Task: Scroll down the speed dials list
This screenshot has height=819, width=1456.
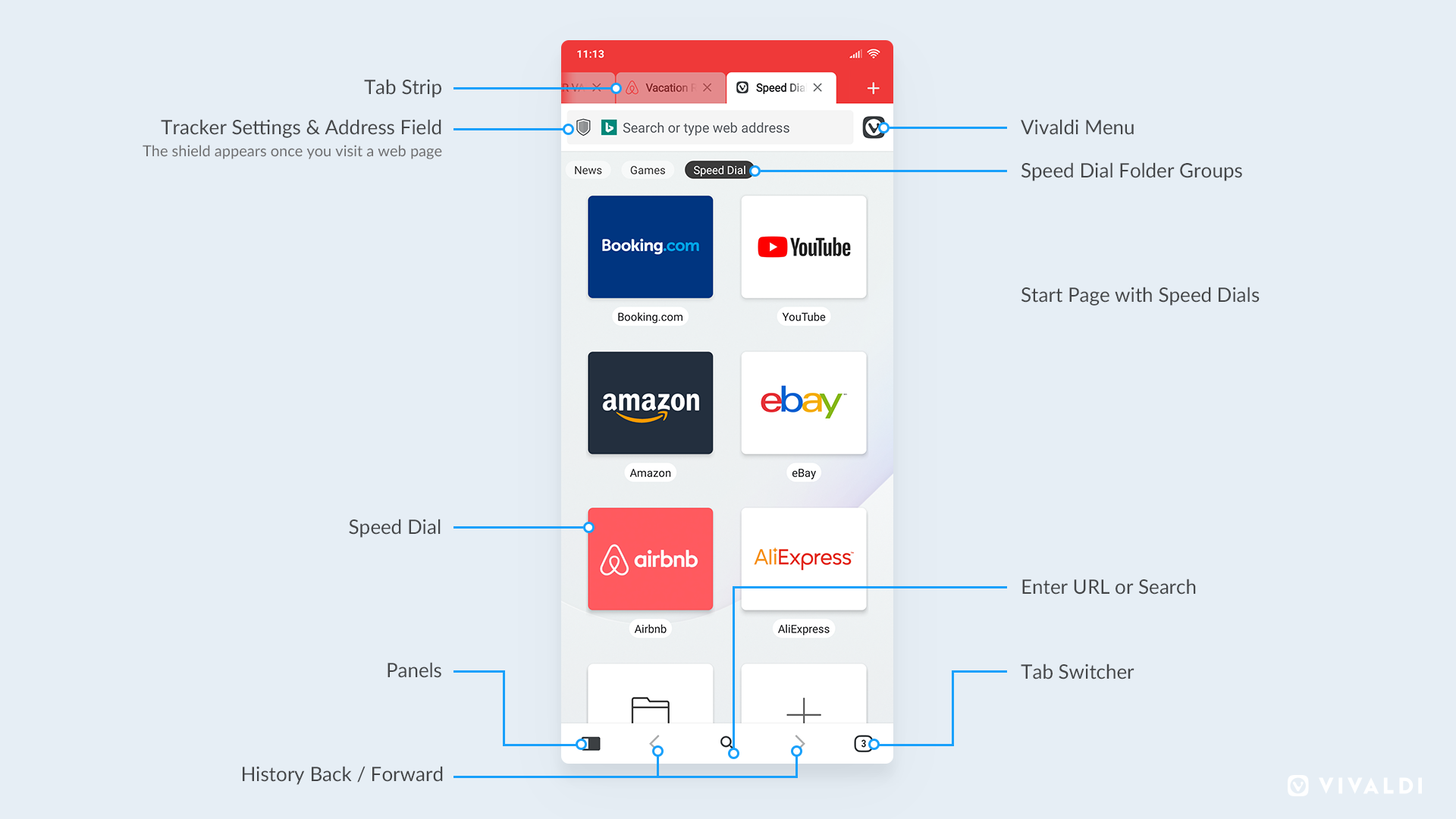Action: 728,450
